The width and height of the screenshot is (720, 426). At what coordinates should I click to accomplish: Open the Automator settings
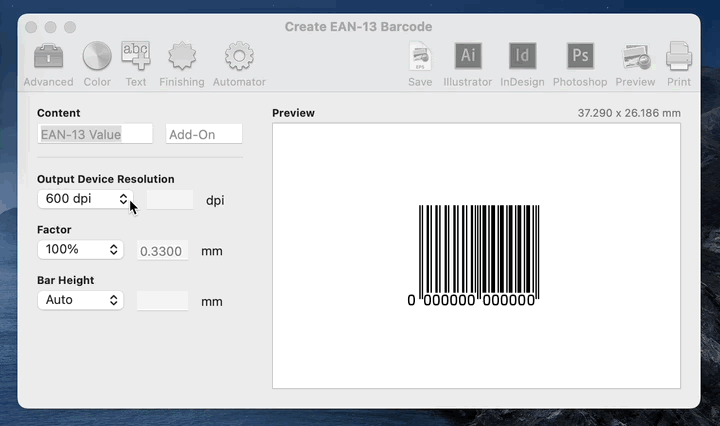tap(239, 64)
